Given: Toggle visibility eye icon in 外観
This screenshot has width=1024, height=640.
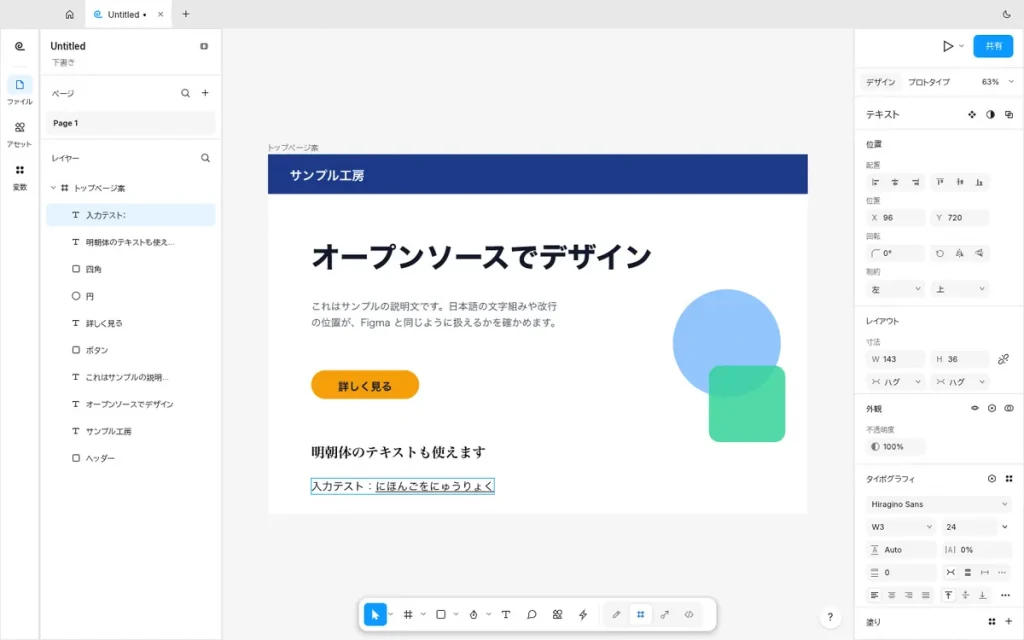Looking at the screenshot, I should click(x=974, y=408).
